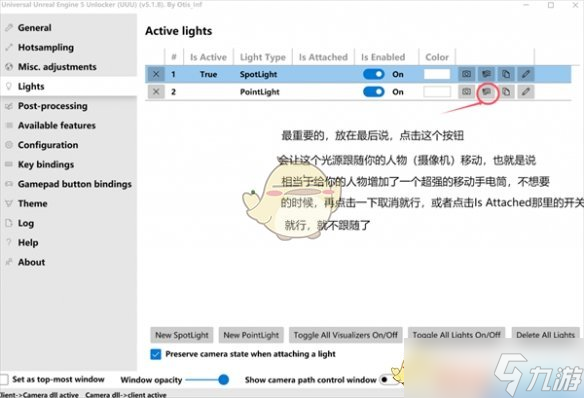Viewport: 584px width, 398px height.
Task: Toggle SpotLight Is Enabled switch
Action: click(374, 74)
